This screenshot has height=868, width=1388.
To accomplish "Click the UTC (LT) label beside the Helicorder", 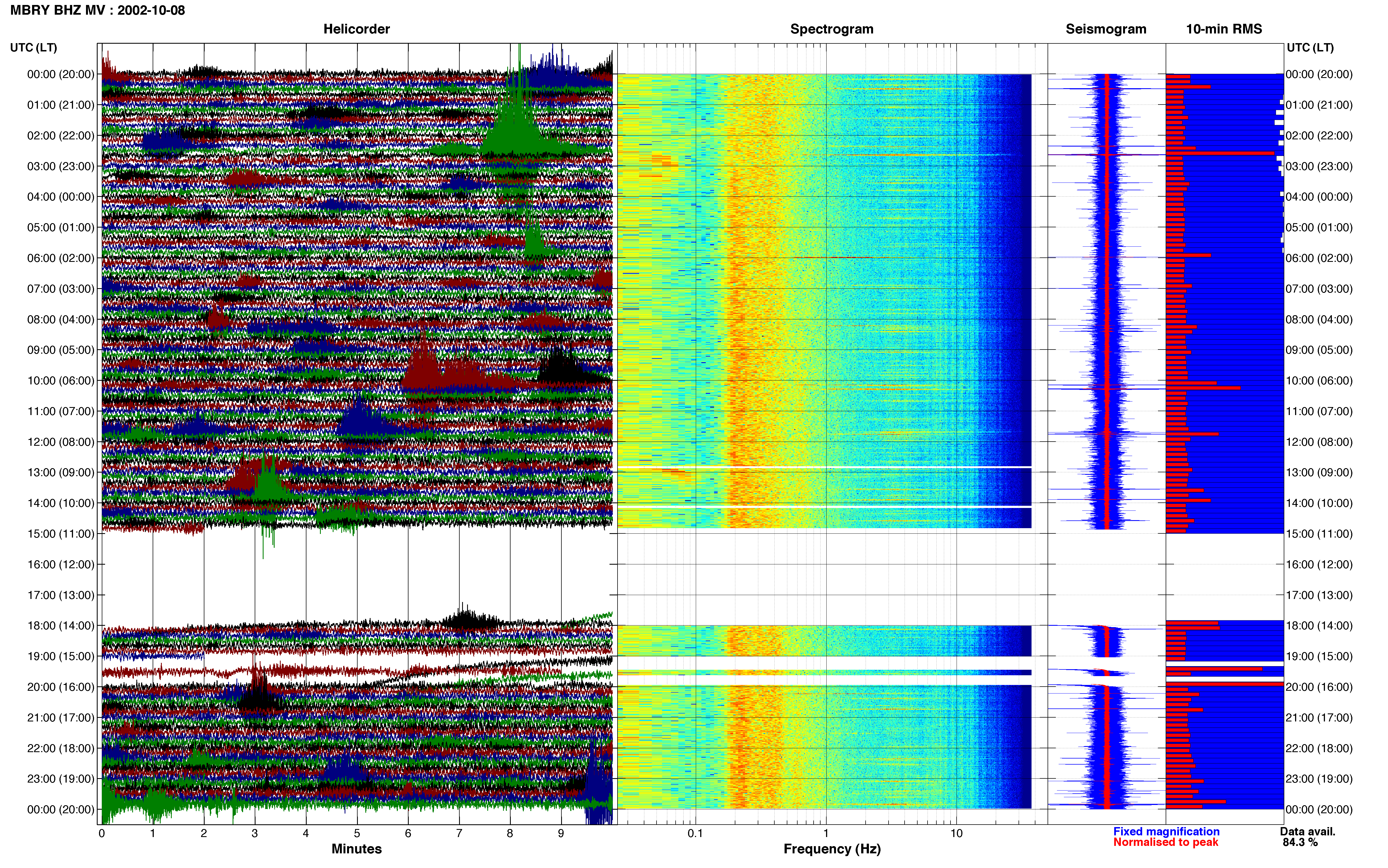I will (34, 48).
